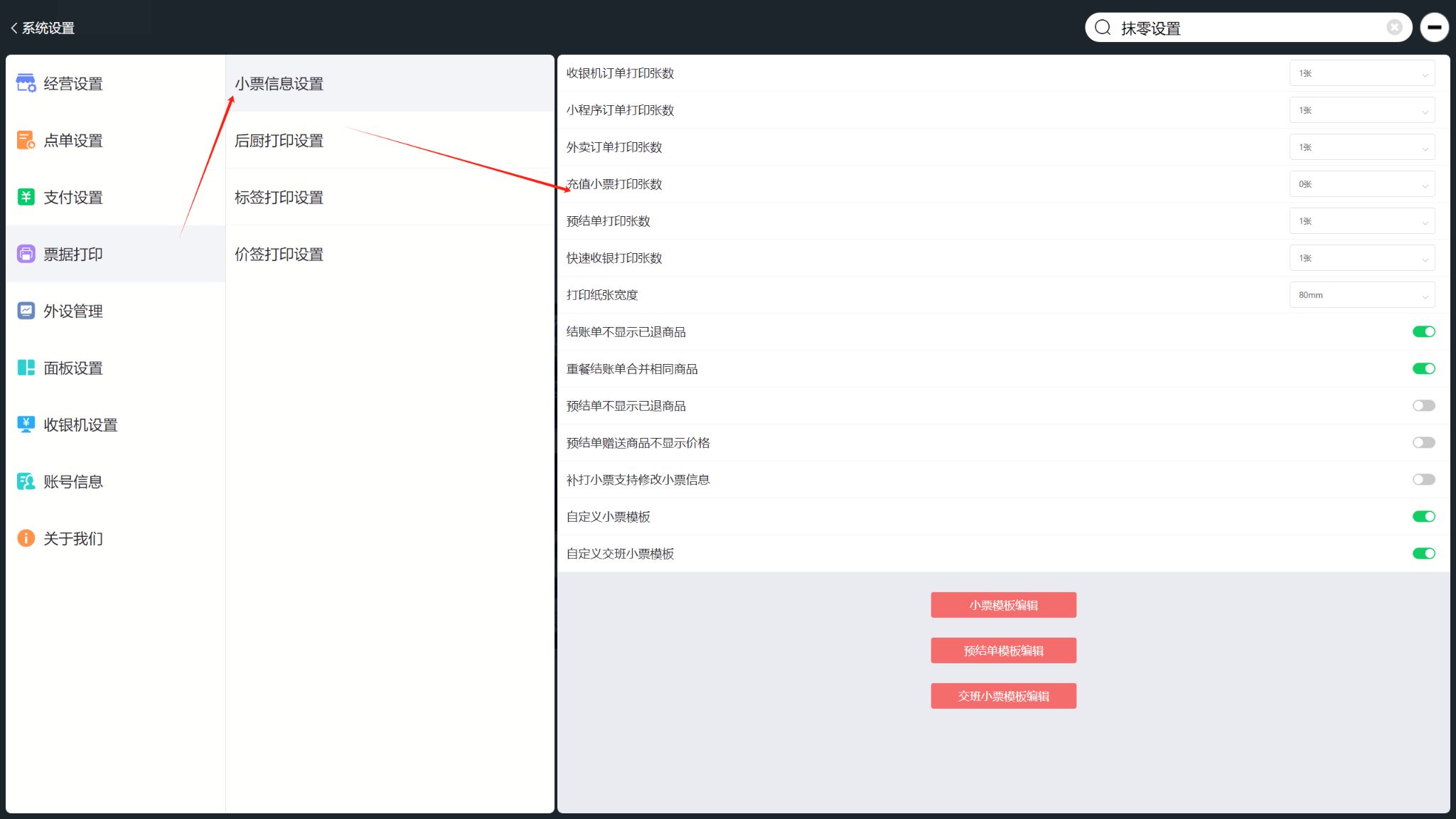Click 收银机订单打印张数 label
Image resolution: width=1456 pixels, height=819 pixels.
pos(620,73)
